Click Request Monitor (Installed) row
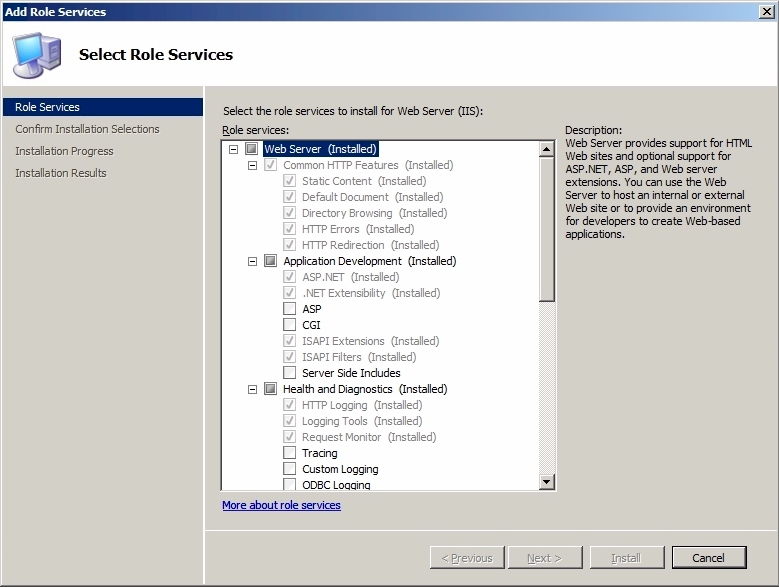This screenshot has width=779, height=587. pyautogui.click(x=369, y=437)
